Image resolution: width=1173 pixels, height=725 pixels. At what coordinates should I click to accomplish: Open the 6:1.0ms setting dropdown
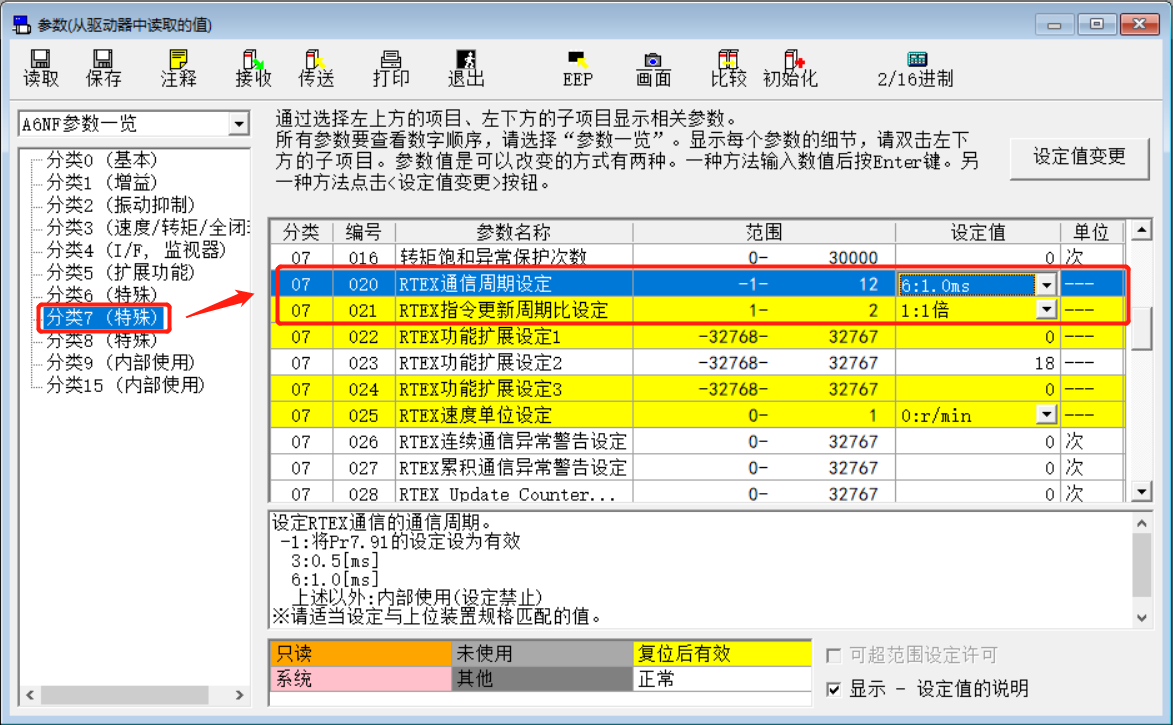pos(1048,283)
